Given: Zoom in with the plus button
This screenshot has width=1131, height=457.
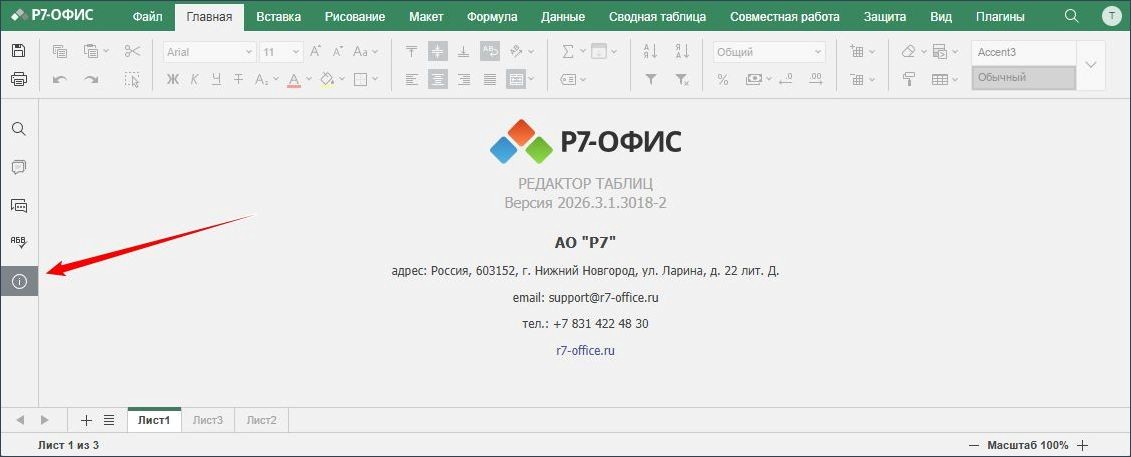Looking at the screenshot, I should pos(1081,445).
